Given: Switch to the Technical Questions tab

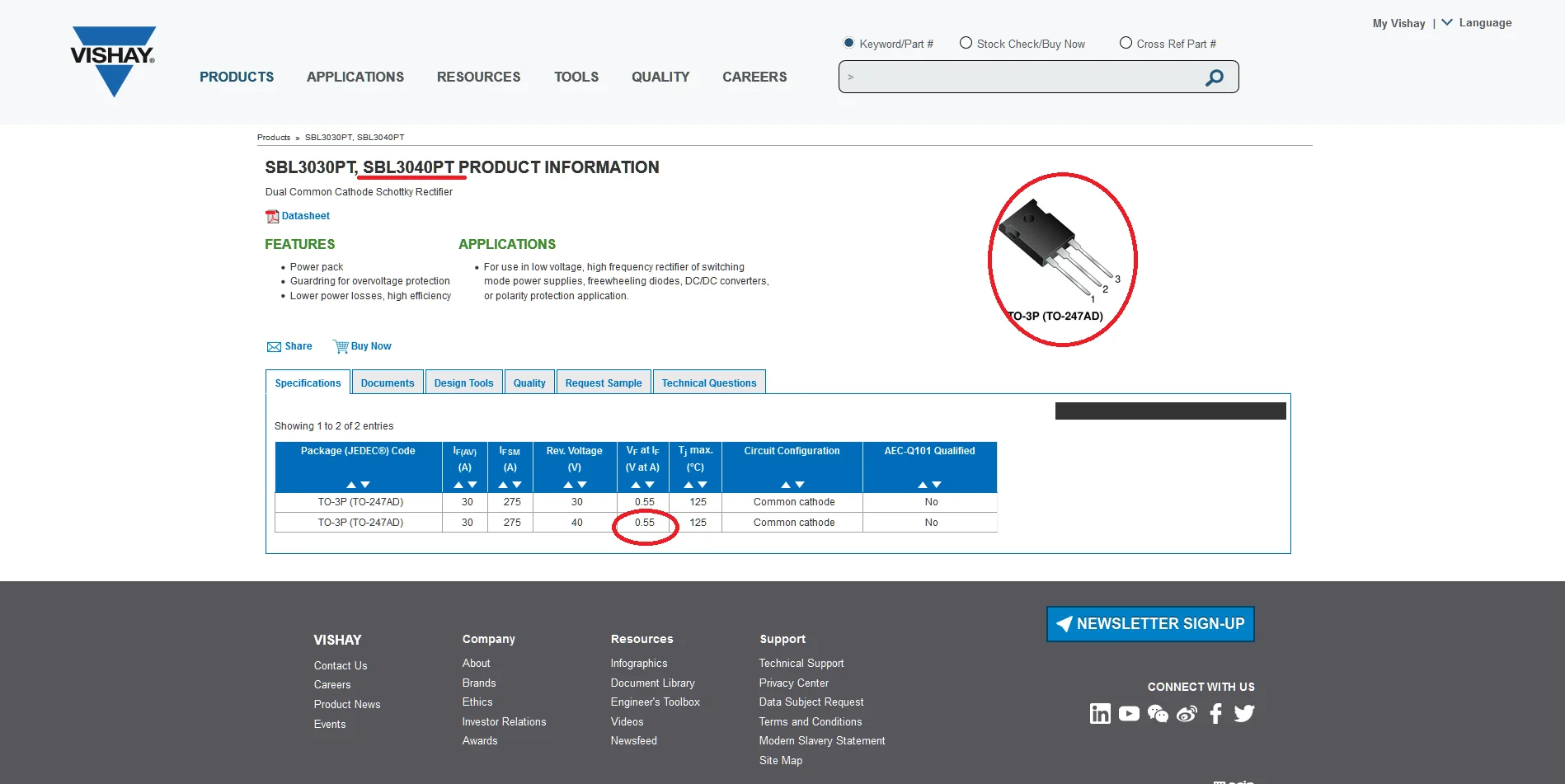Looking at the screenshot, I should [709, 383].
